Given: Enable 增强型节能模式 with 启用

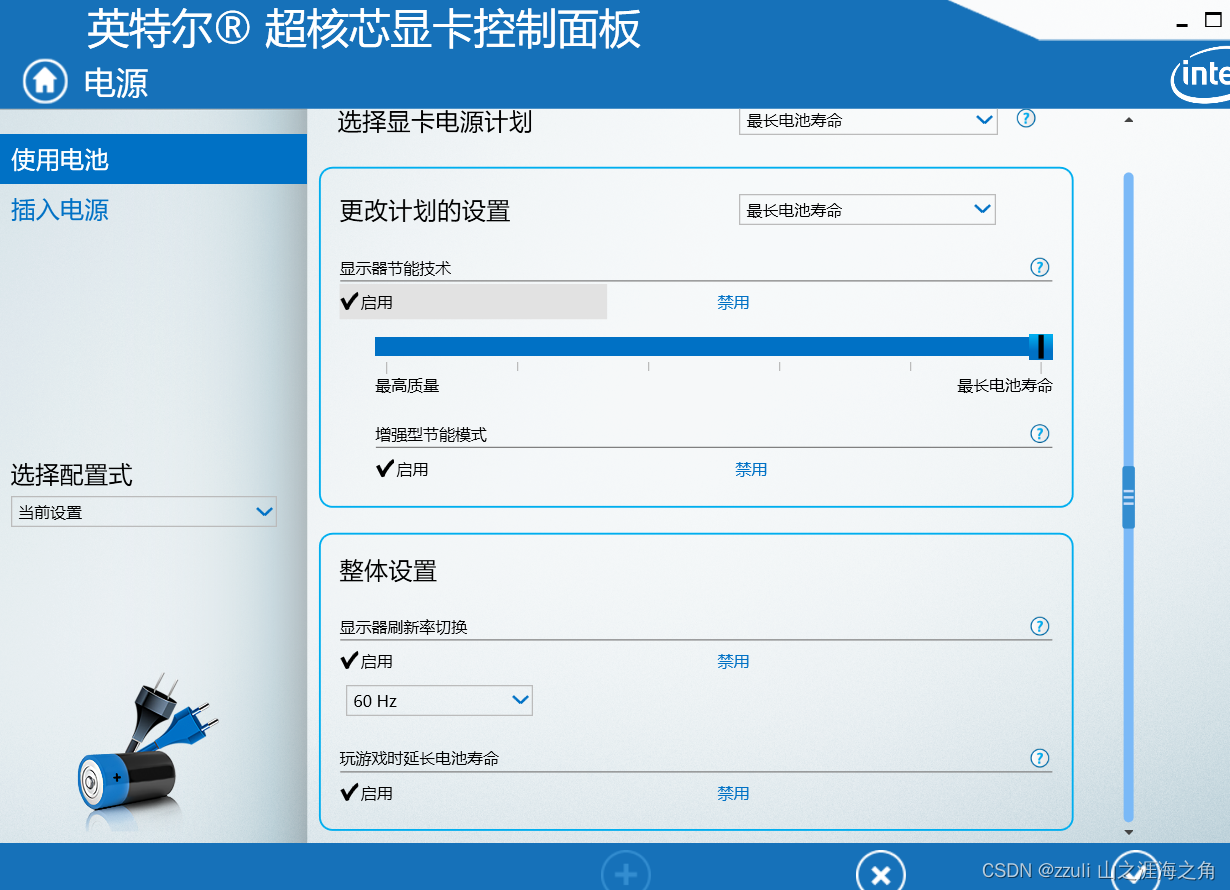Looking at the screenshot, I should click(402, 469).
